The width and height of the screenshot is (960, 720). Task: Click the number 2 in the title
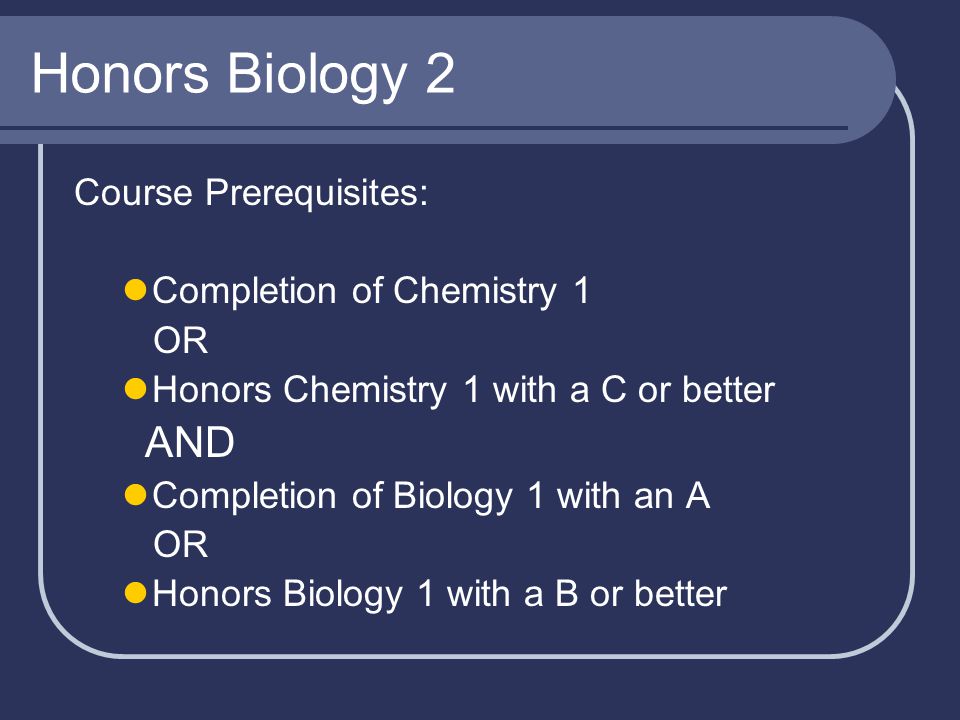click(440, 73)
